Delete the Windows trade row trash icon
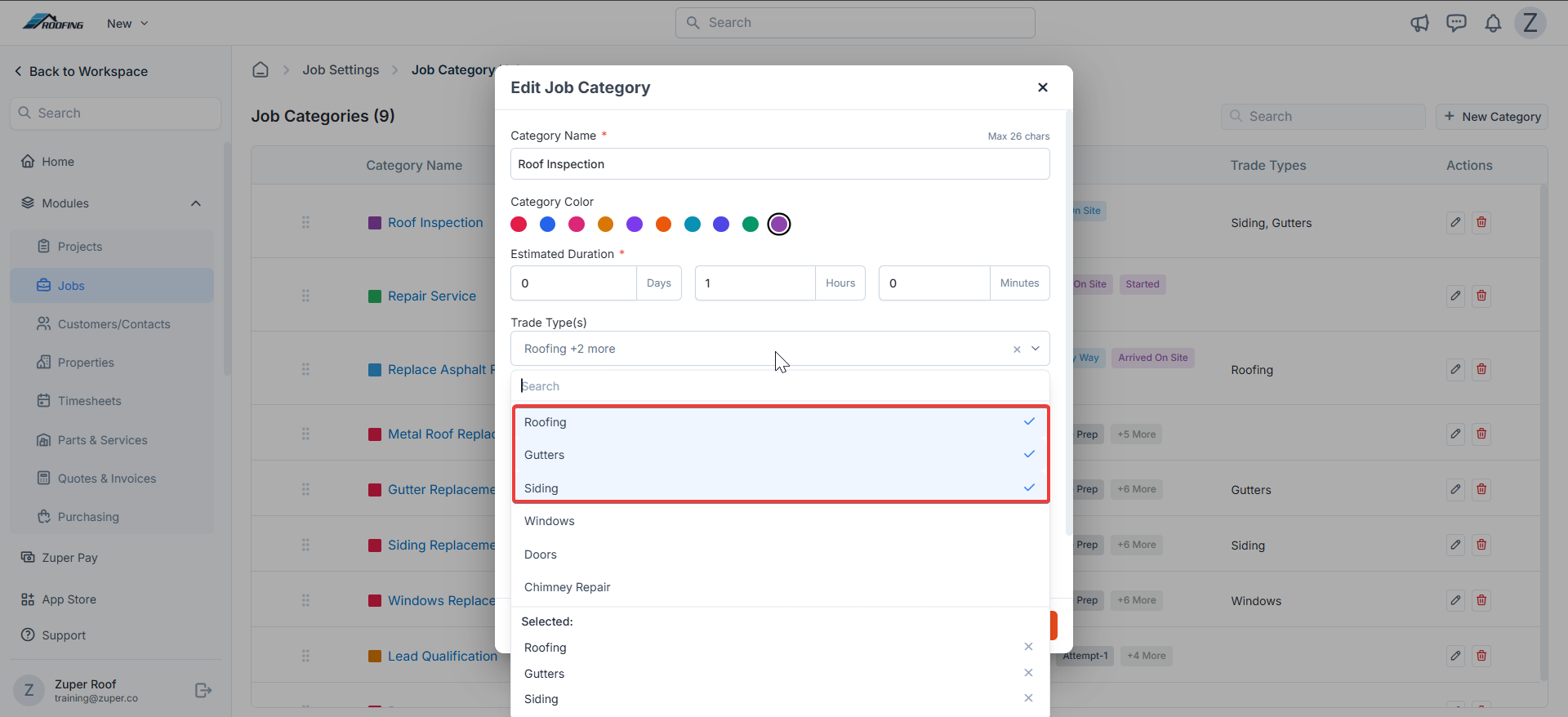1568x717 pixels. 1481,600
